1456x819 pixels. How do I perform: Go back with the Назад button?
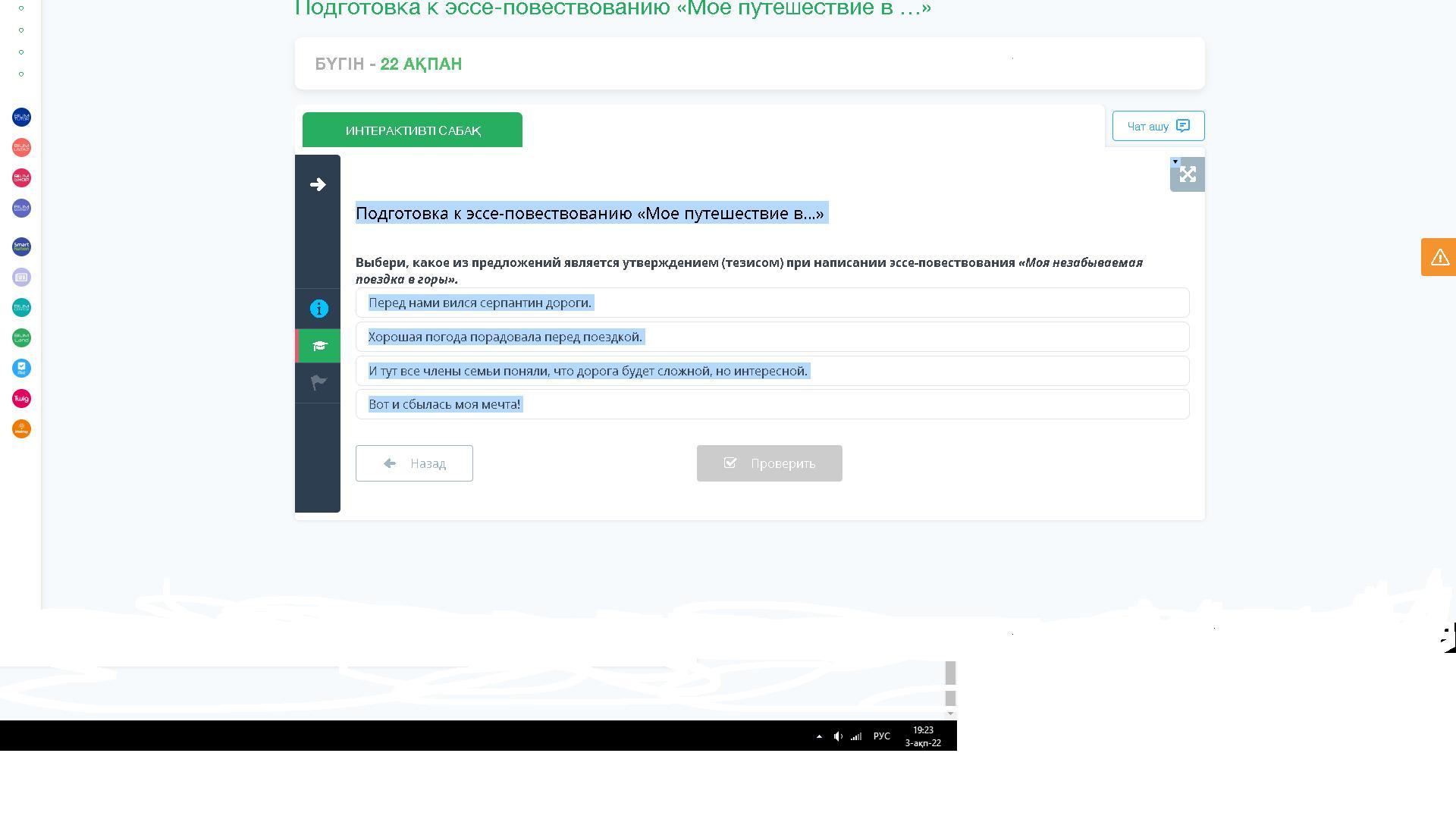(414, 463)
